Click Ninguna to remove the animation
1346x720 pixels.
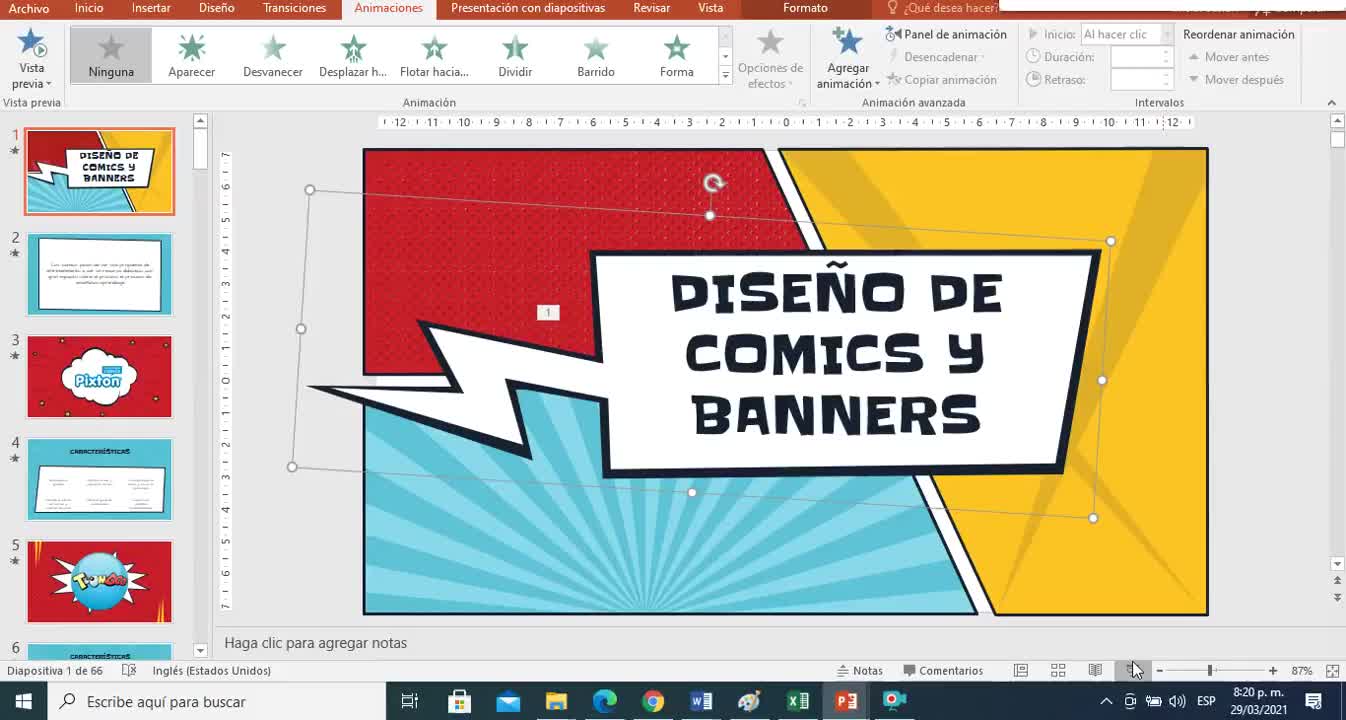pyautogui.click(x=110, y=55)
